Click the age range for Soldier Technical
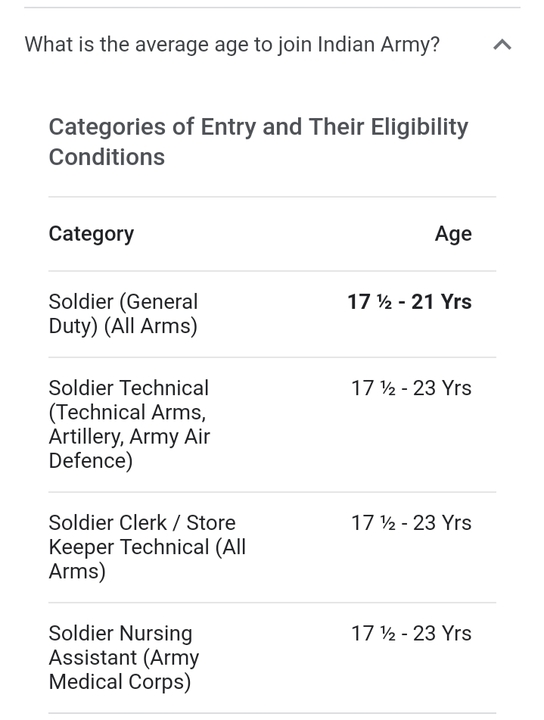The height and width of the screenshot is (720, 544). pos(411,388)
